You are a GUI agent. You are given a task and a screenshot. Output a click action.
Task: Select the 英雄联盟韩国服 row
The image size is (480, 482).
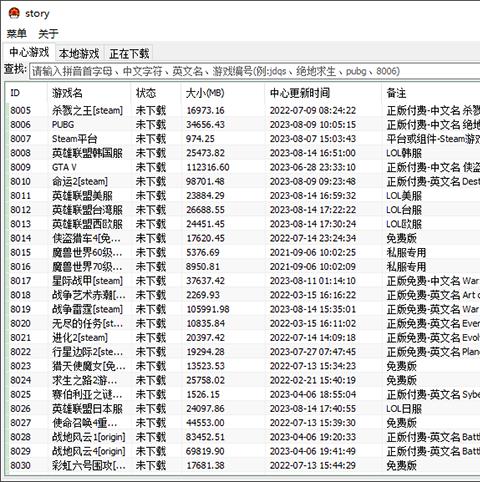(x=243, y=153)
